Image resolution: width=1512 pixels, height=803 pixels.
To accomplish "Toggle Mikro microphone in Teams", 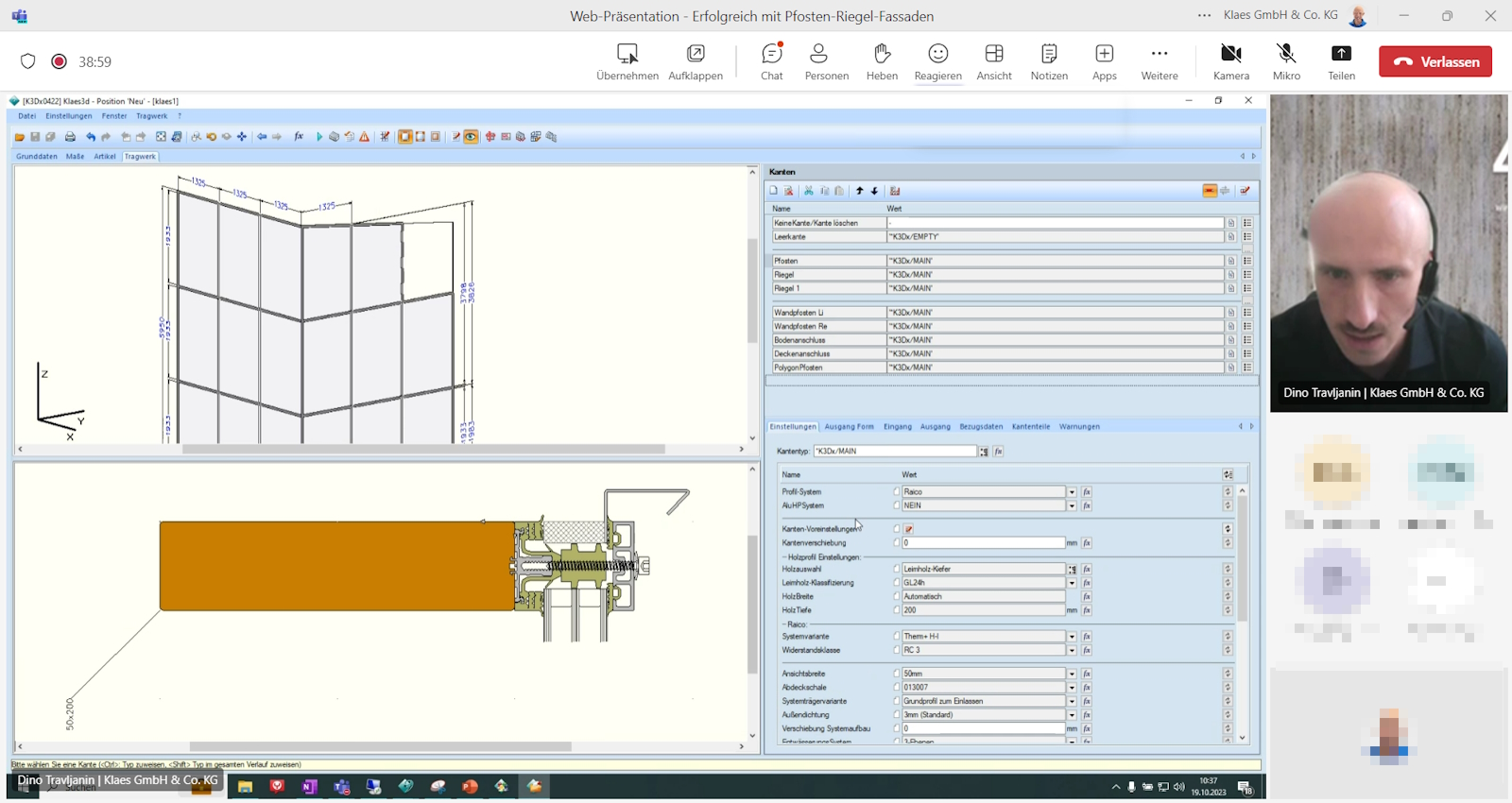I will point(1286,62).
